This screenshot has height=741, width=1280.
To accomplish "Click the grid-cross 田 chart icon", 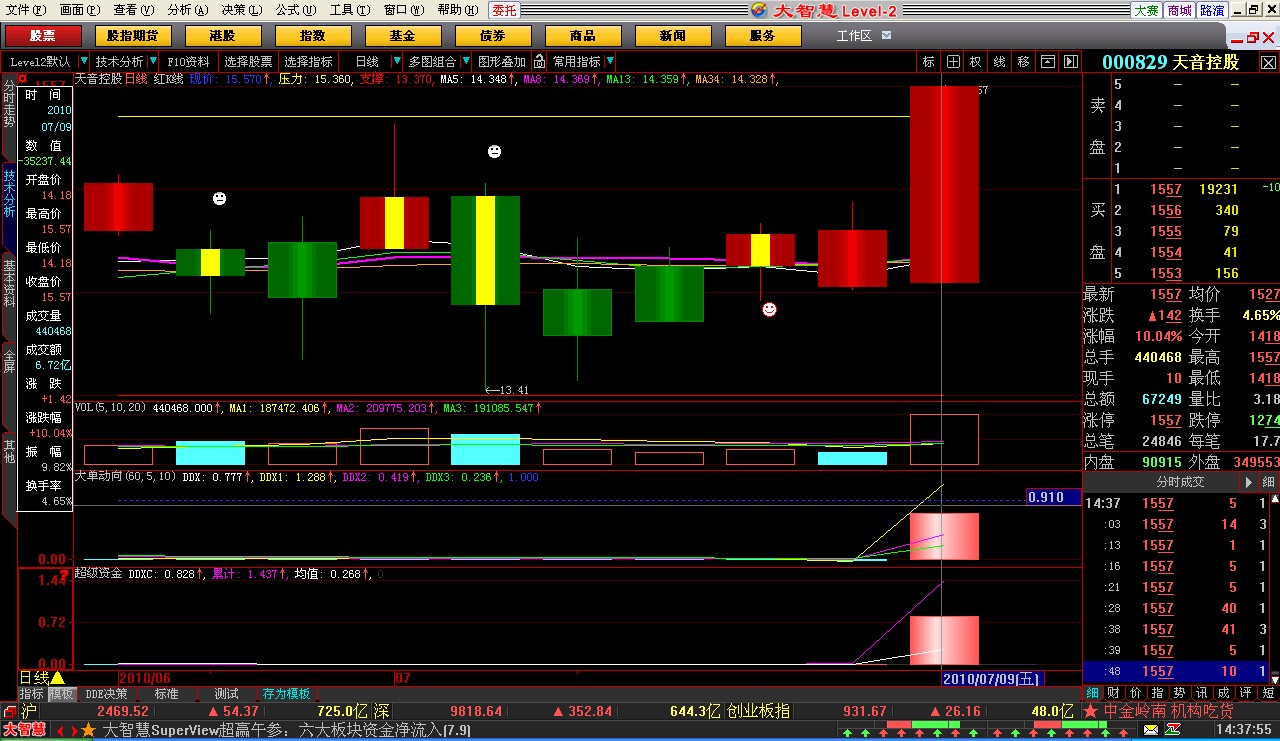I will [954, 61].
